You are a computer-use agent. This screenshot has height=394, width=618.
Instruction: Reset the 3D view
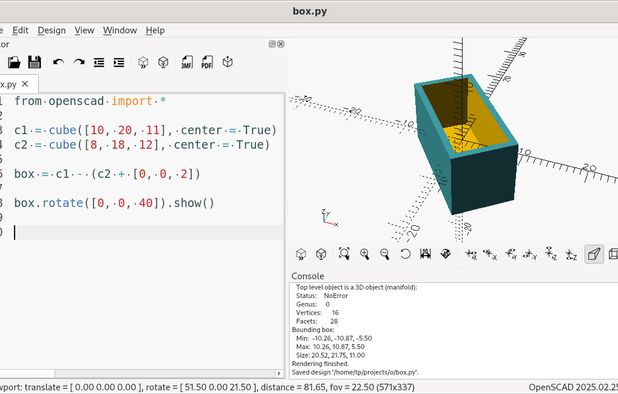click(x=405, y=254)
